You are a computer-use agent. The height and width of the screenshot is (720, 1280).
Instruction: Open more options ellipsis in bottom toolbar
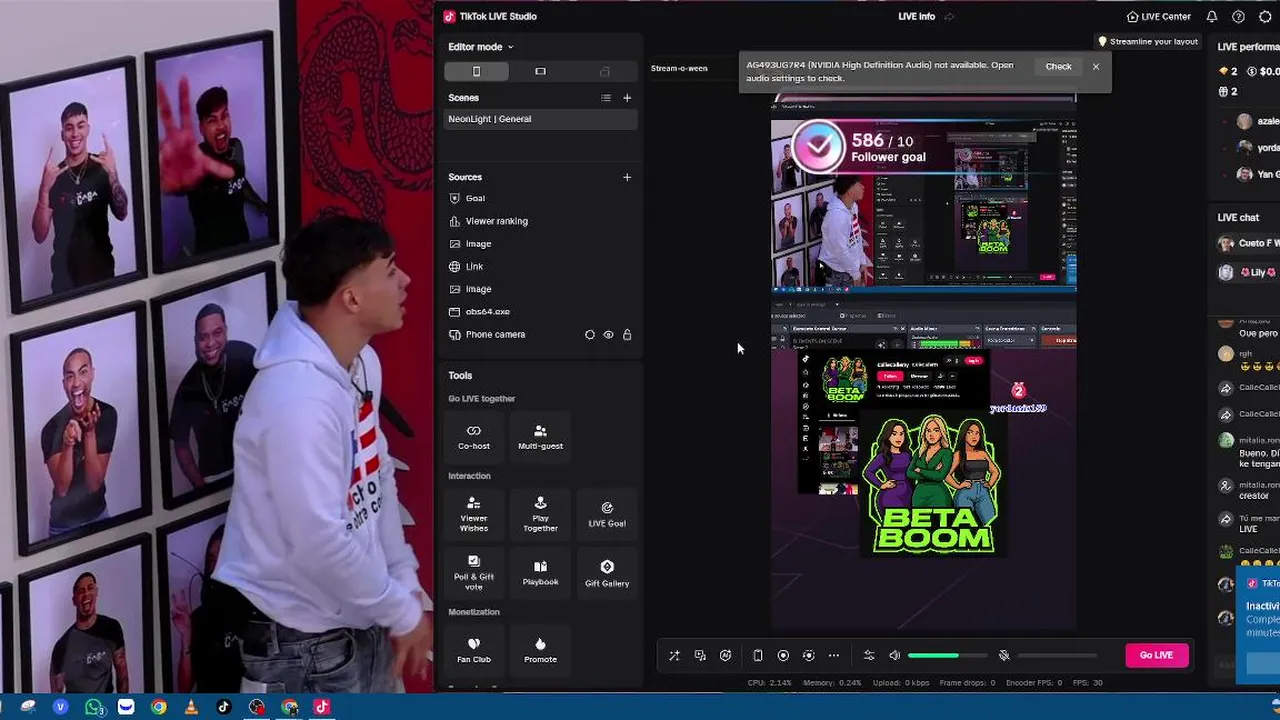pos(834,656)
